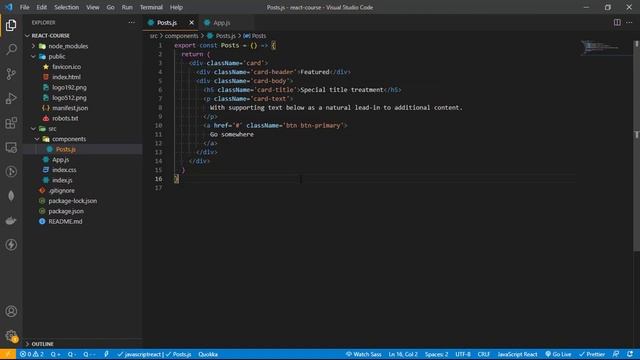
Task: Open the Docker whale icon view
Action: pyautogui.click(x=11, y=221)
